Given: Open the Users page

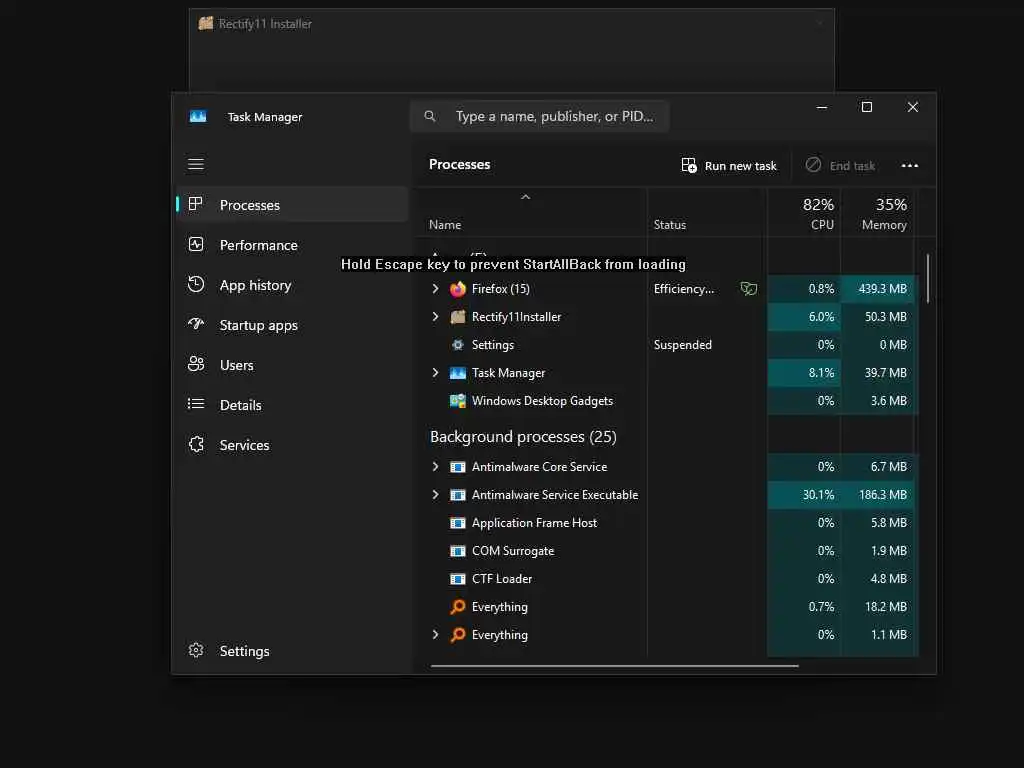Looking at the screenshot, I should point(293,364).
